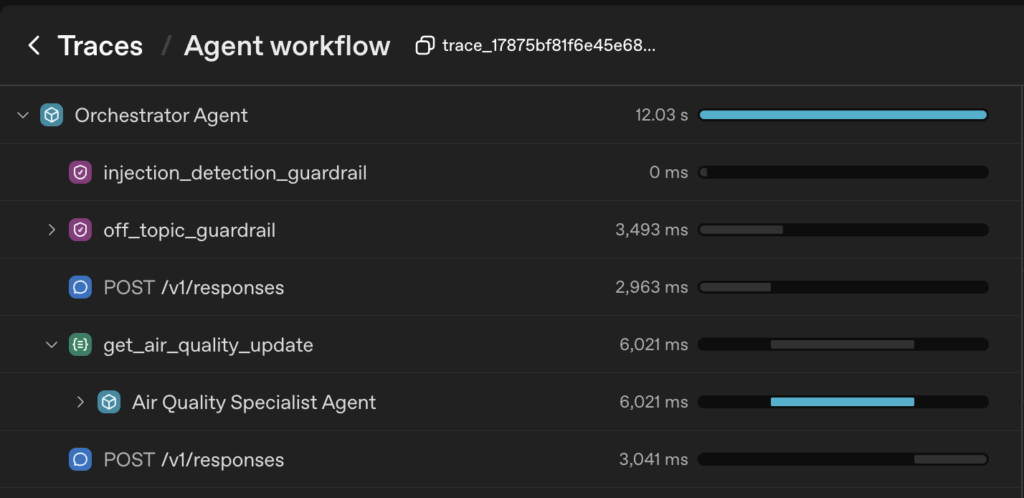The image size is (1024, 498).
Task: Expand the off_topic_guardrail row
Action: [52, 230]
